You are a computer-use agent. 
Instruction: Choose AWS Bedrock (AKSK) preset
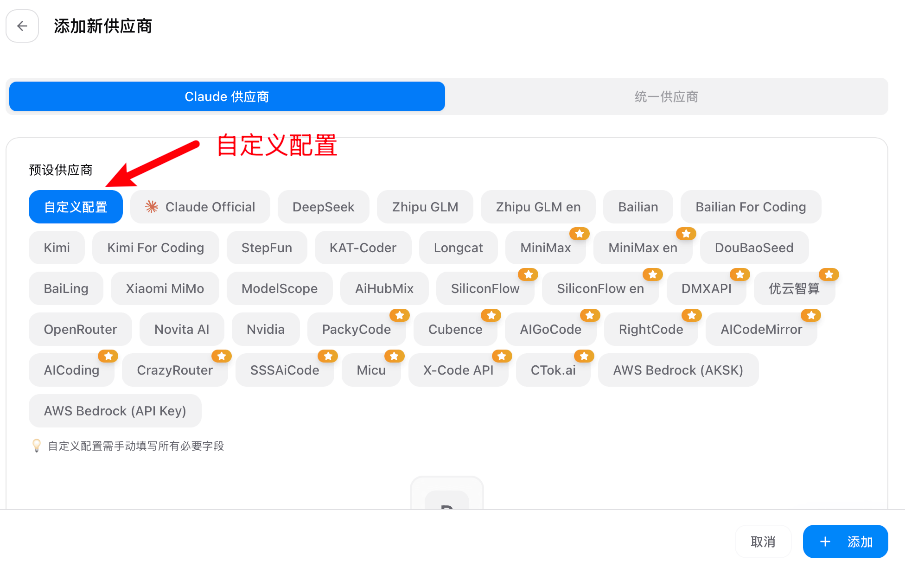678,370
